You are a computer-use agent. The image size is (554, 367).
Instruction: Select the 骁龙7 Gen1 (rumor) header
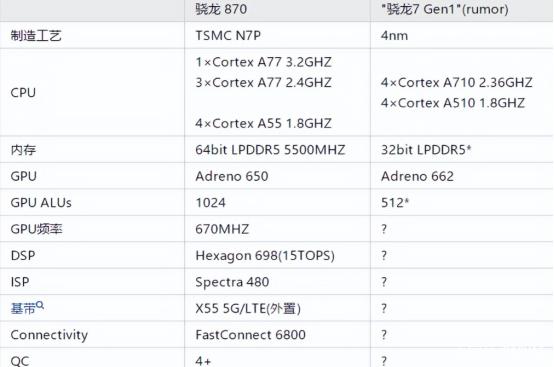point(445,9)
